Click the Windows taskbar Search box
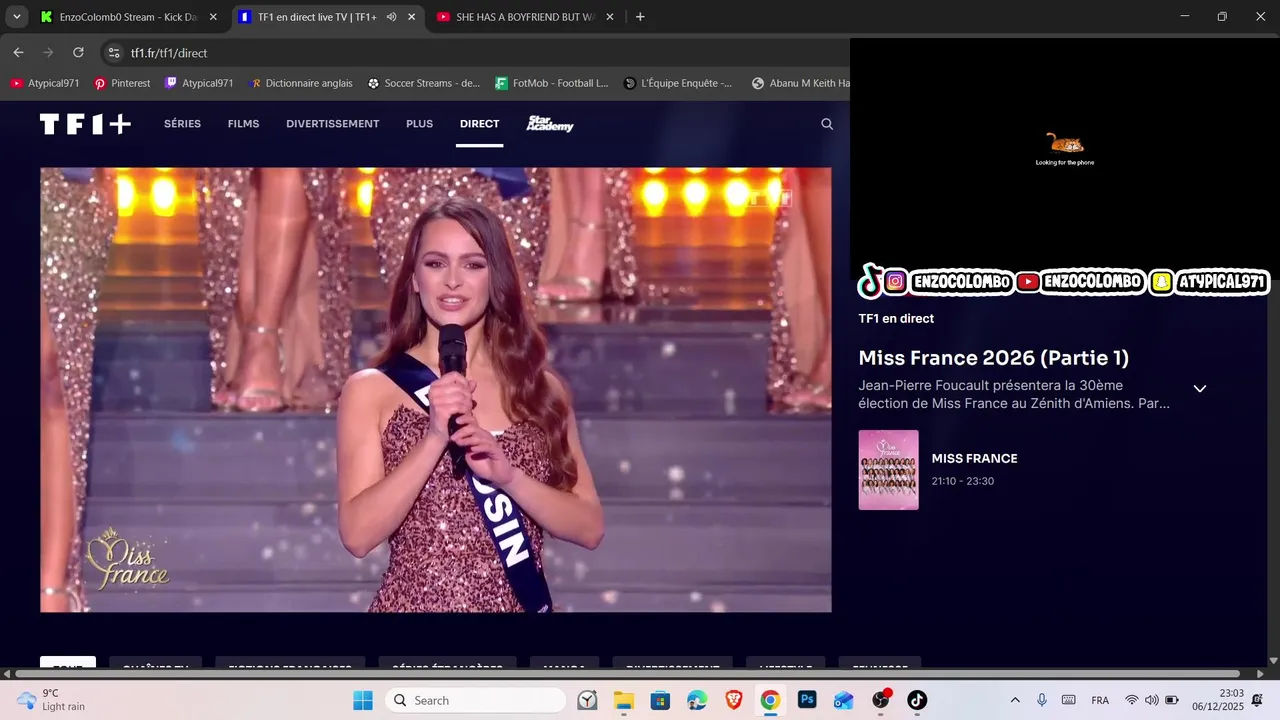 point(475,700)
